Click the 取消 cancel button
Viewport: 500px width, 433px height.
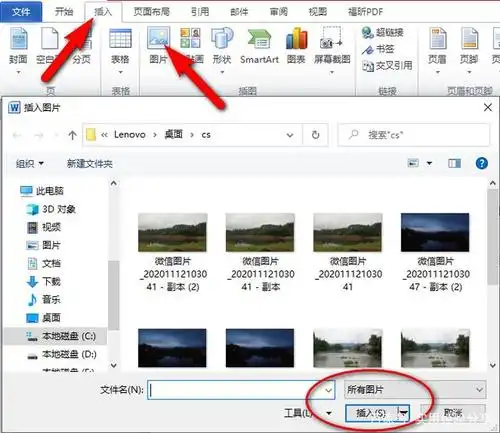(x=453, y=413)
